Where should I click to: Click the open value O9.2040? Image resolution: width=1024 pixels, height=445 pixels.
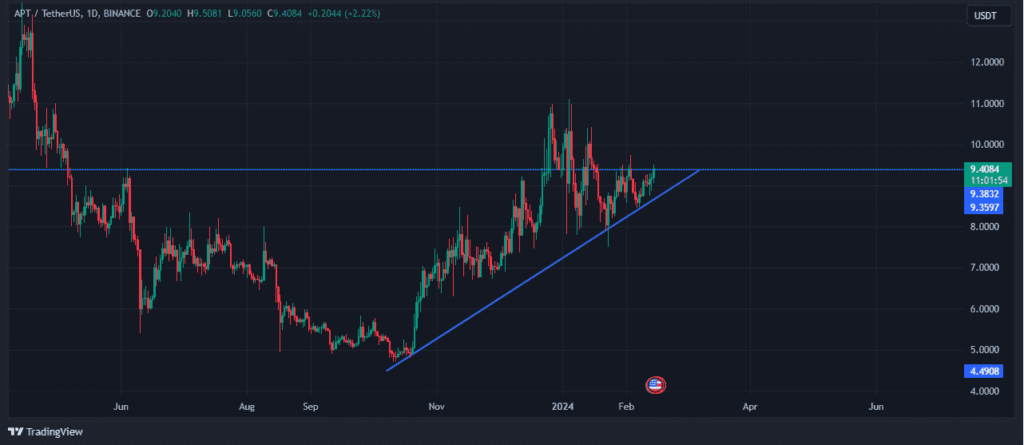click(x=162, y=12)
